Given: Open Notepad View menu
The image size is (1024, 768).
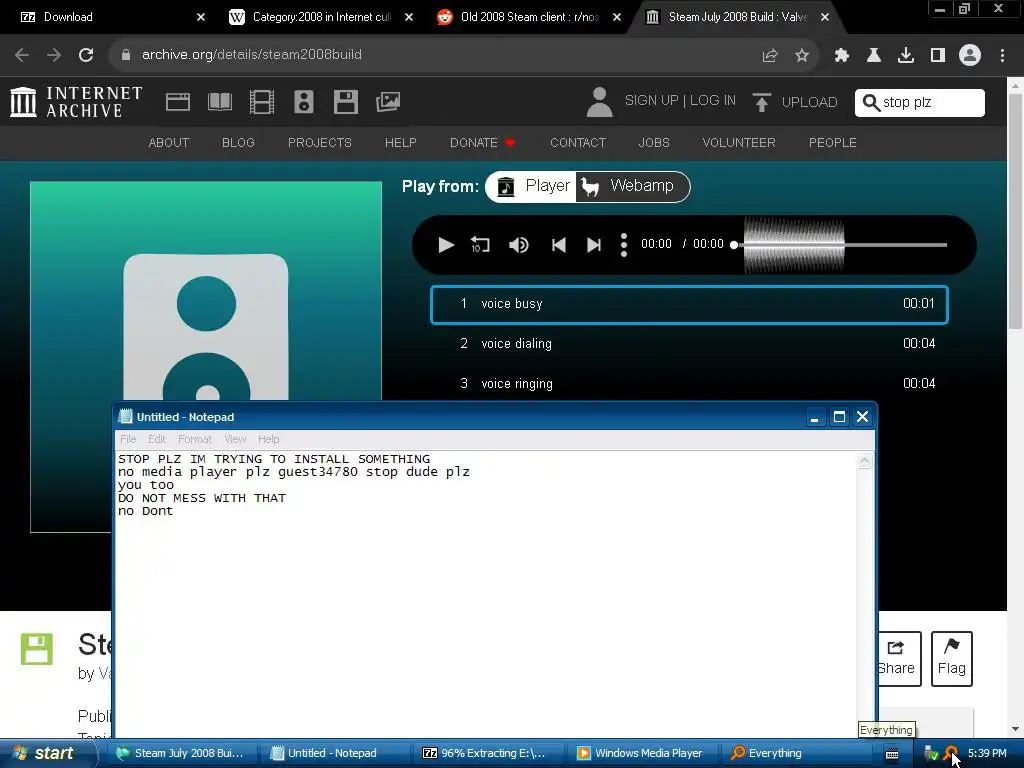Looking at the screenshot, I should [x=235, y=439].
